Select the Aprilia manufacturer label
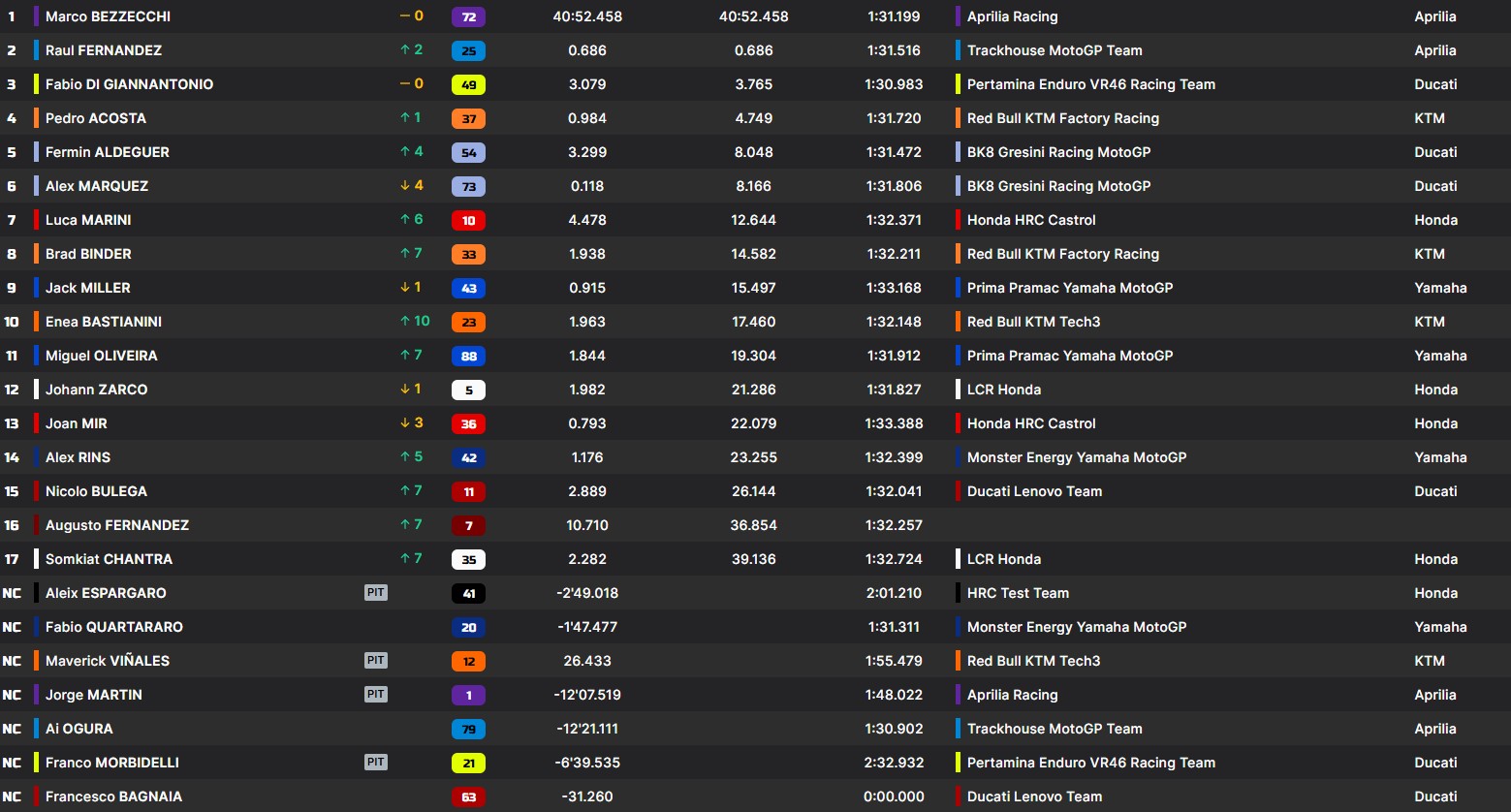The height and width of the screenshot is (812, 1511). [x=1435, y=16]
